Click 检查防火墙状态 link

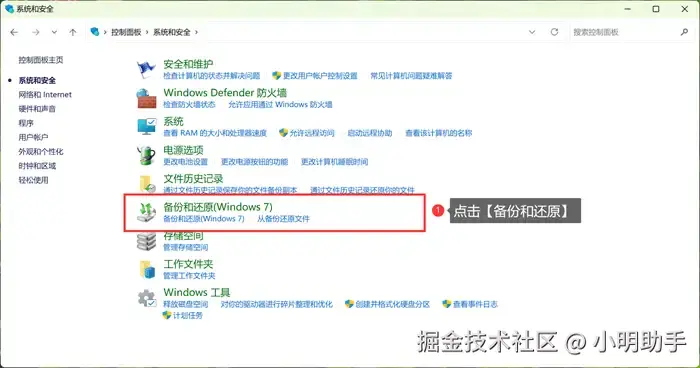189,105
